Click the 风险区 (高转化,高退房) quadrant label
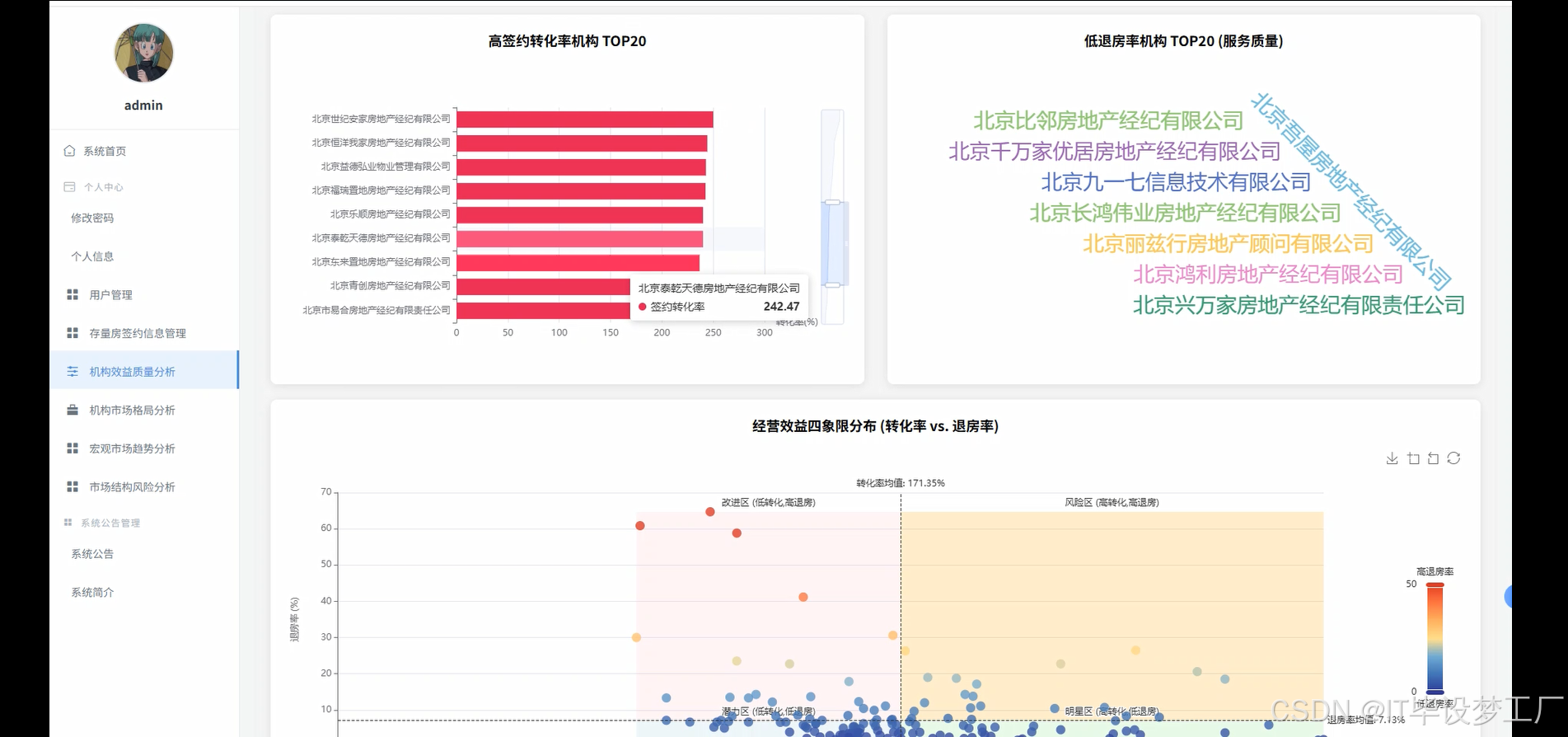Viewport: 1568px width, 737px height. pos(1112,502)
